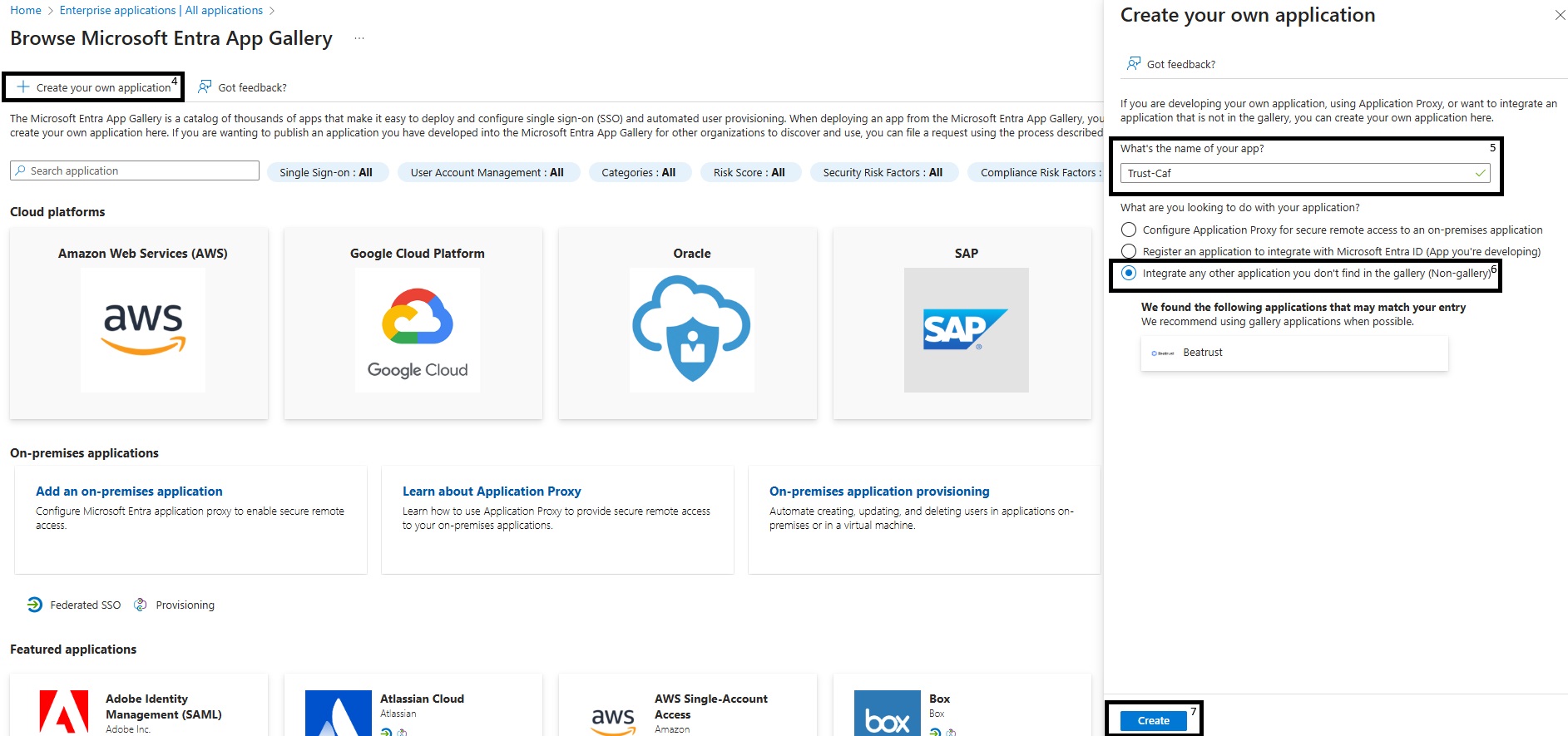Select the Beatrust suggested application

coord(1294,353)
